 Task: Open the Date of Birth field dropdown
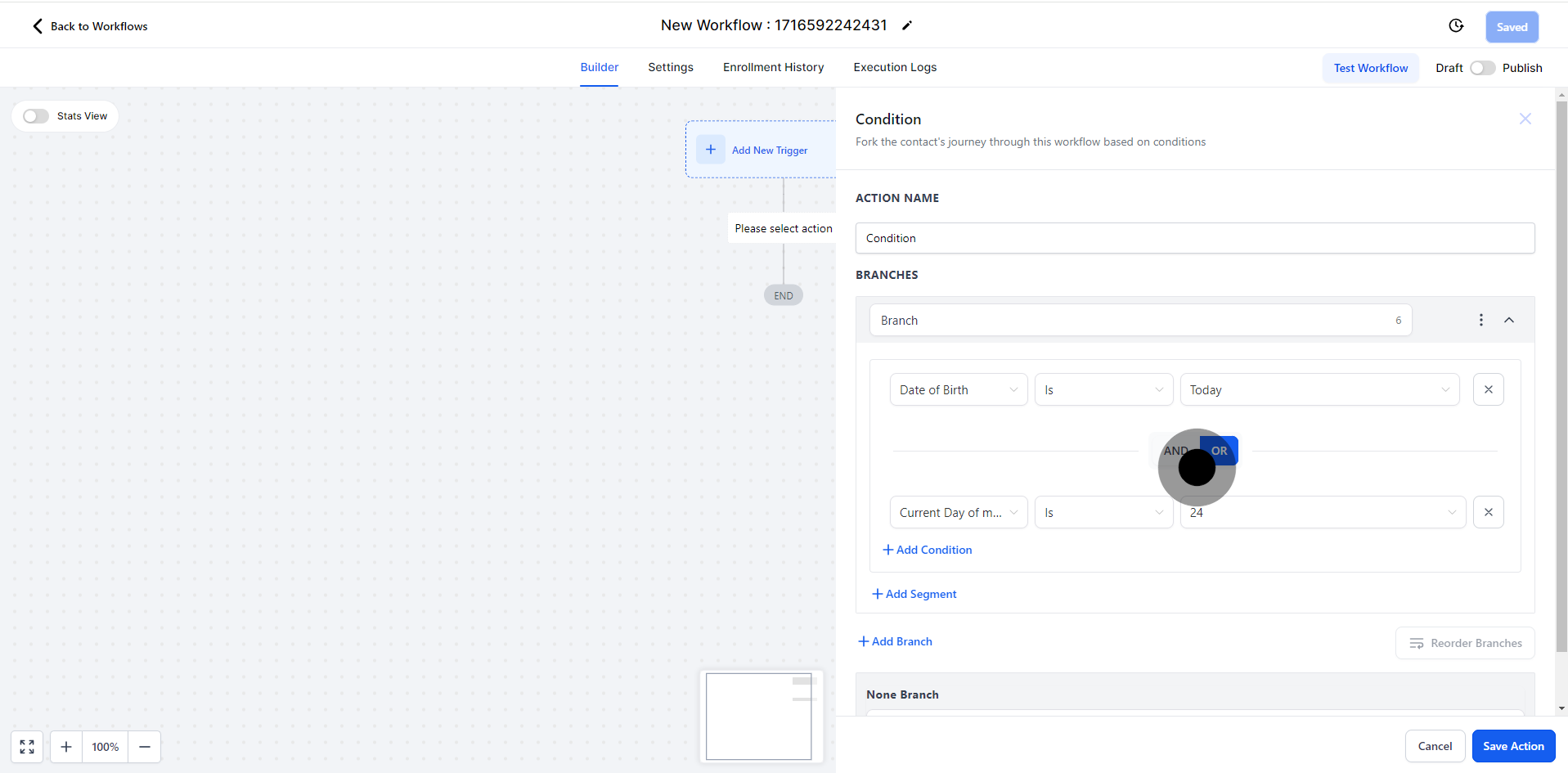pyautogui.click(x=958, y=390)
